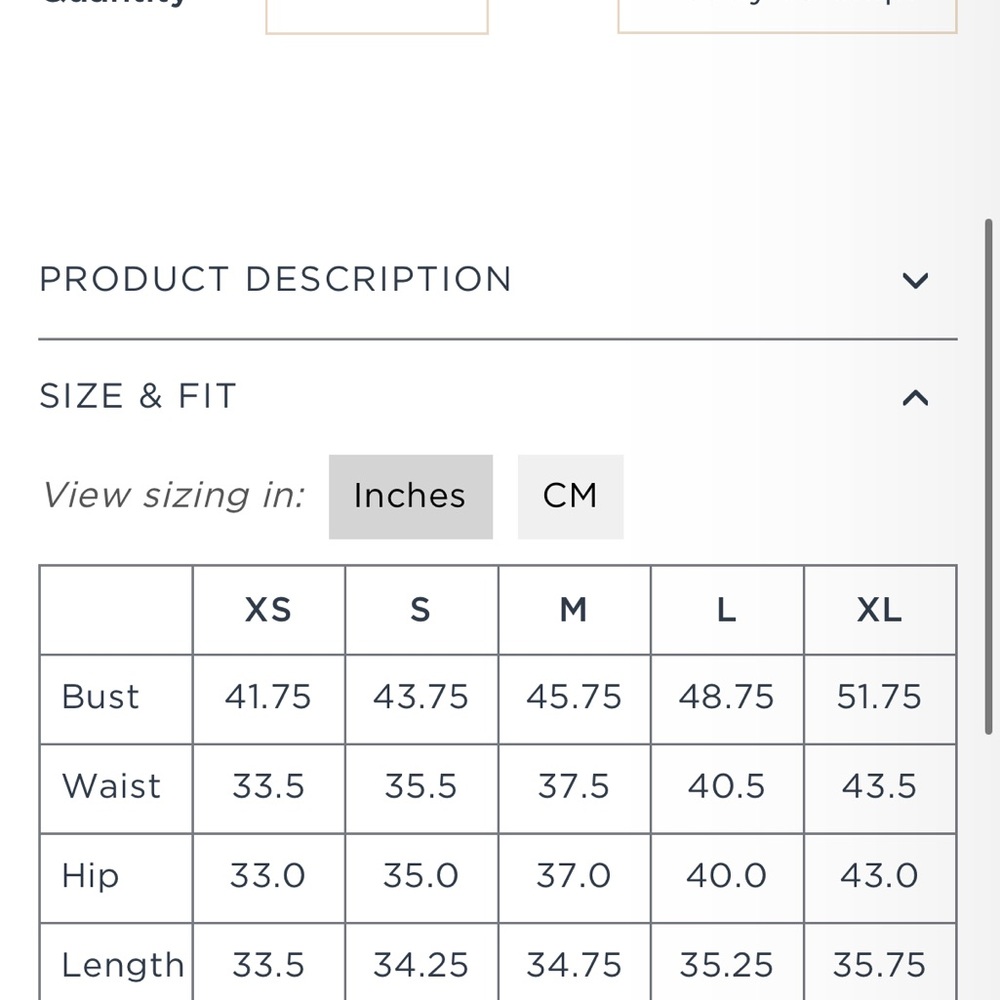1000x1000 pixels.
Task: Click the Size & Fit chevron icon
Action: coord(915,397)
